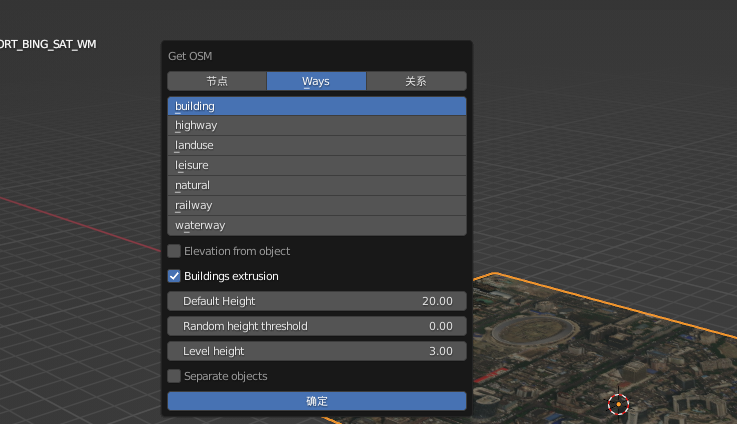This screenshot has width=737, height=424.
Task: Click the Random height threshold field
Action: click(317, 326)
